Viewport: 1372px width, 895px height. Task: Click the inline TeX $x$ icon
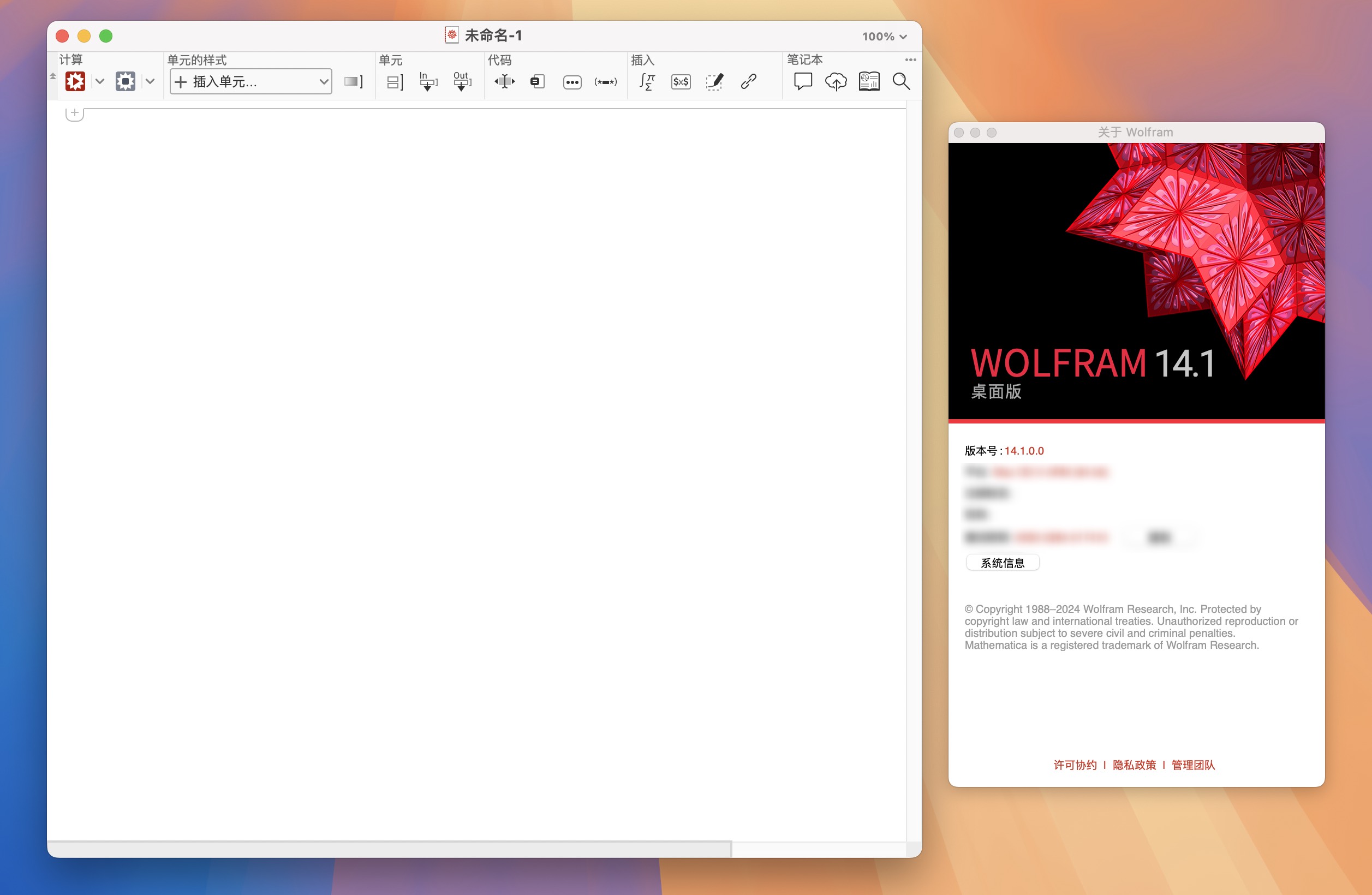pos(681,82)
